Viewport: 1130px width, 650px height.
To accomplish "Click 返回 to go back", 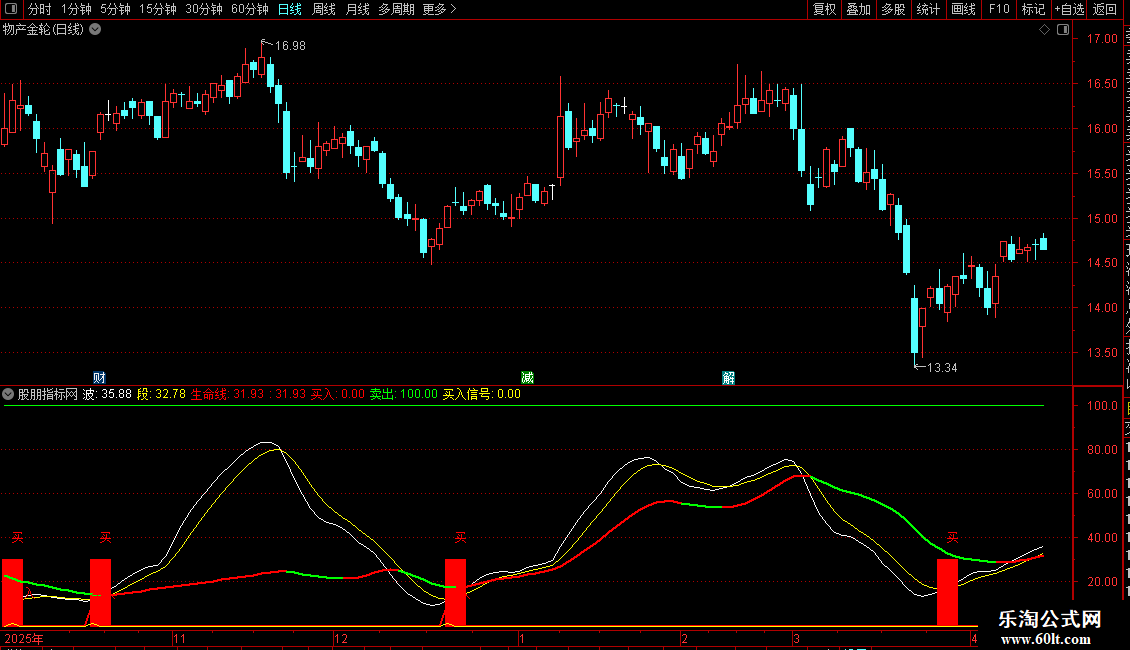I will (x=1105, y=9).
